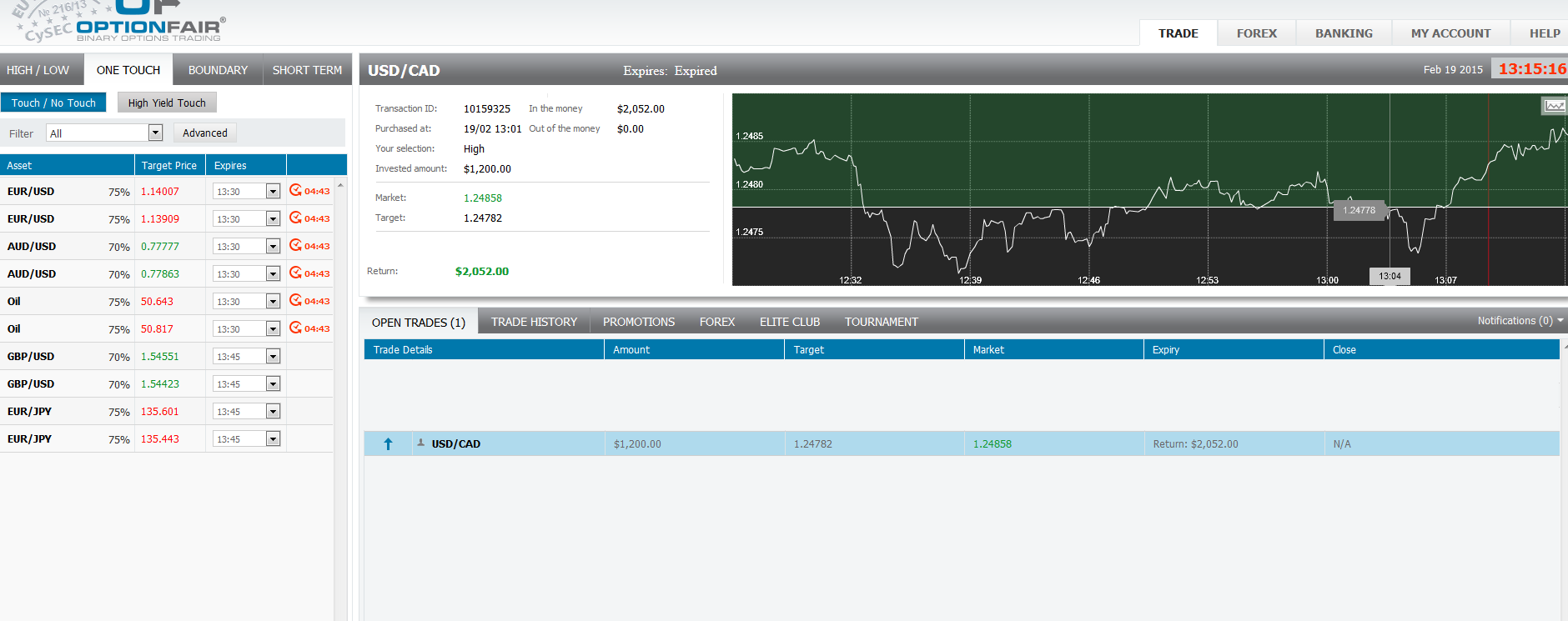Toggle the chart type icon on the USD/CAD chart
This screenshot has height=621, width=1568.
1554,105
